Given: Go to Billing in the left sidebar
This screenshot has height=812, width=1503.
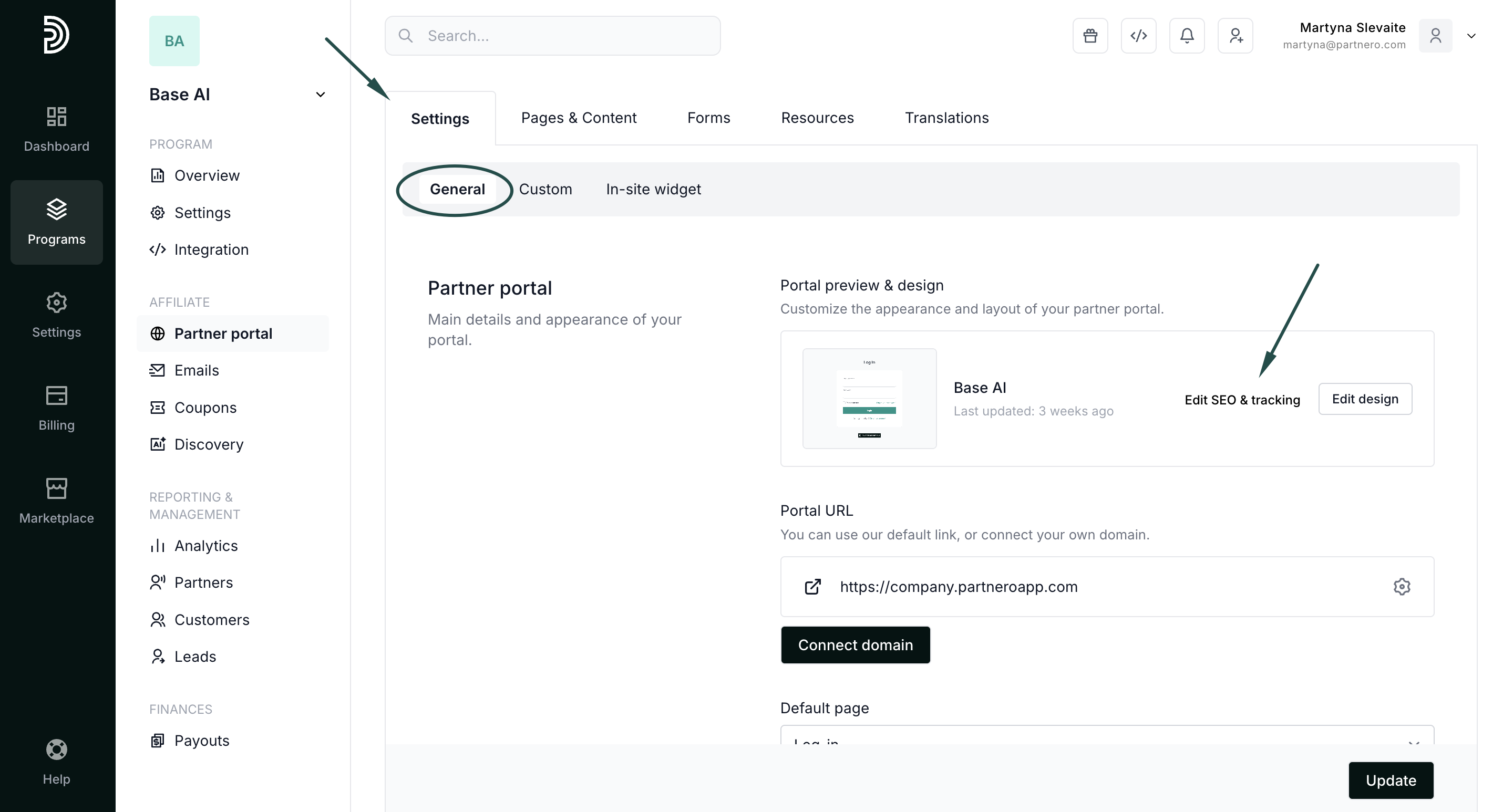Looking at the screenshot, I should (x=57, y=408).
